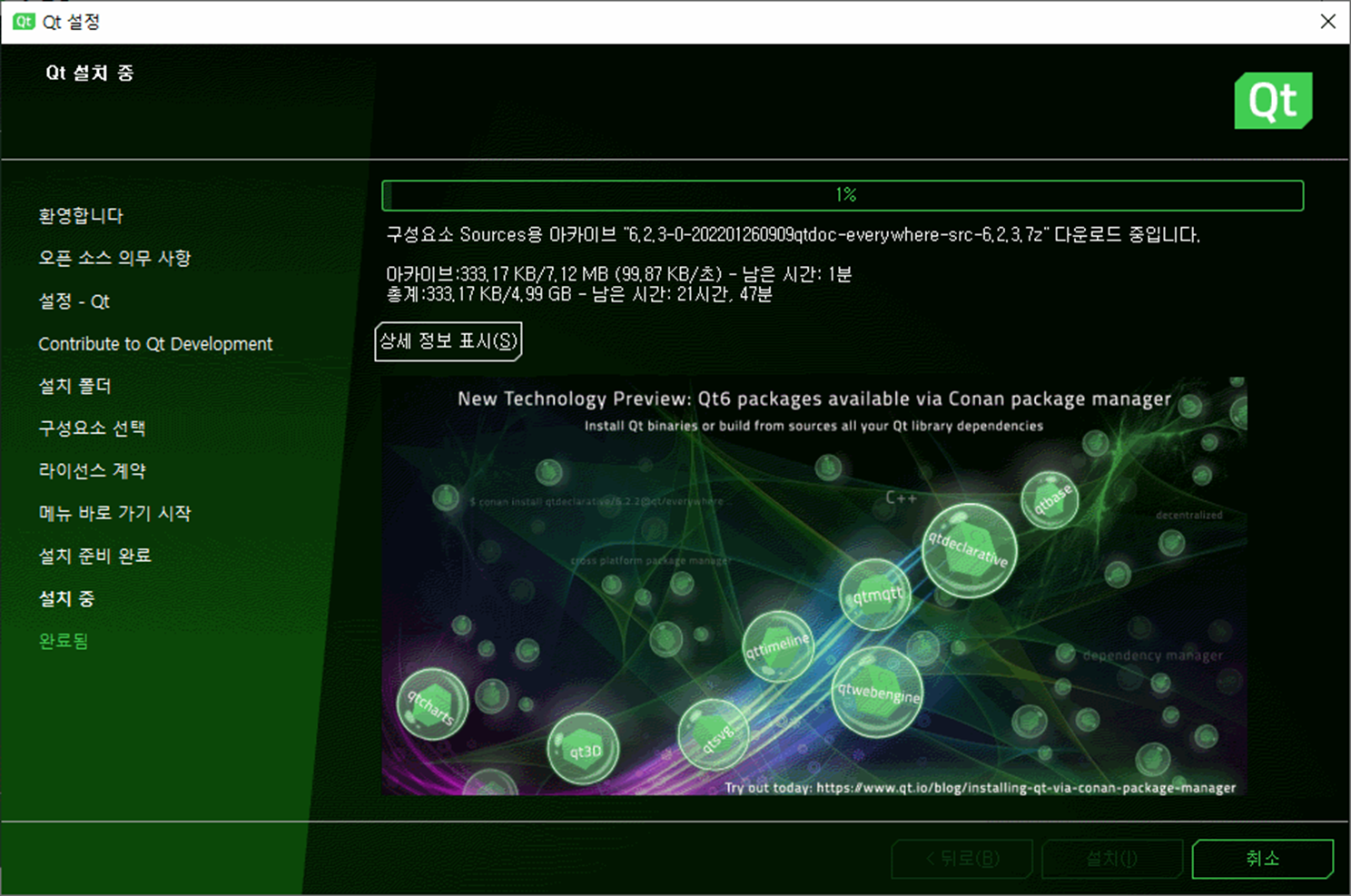The width and height of the screenshot is (1351, 896).
Task: Select the green 완료됨 step
Action: pos(64,641)
